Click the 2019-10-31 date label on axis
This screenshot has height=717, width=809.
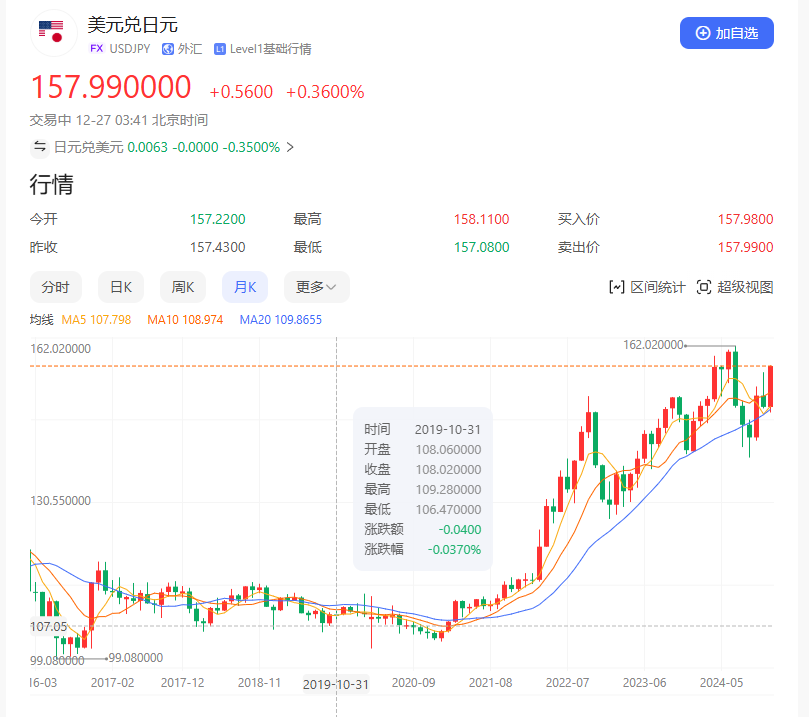tap(336, 684)
